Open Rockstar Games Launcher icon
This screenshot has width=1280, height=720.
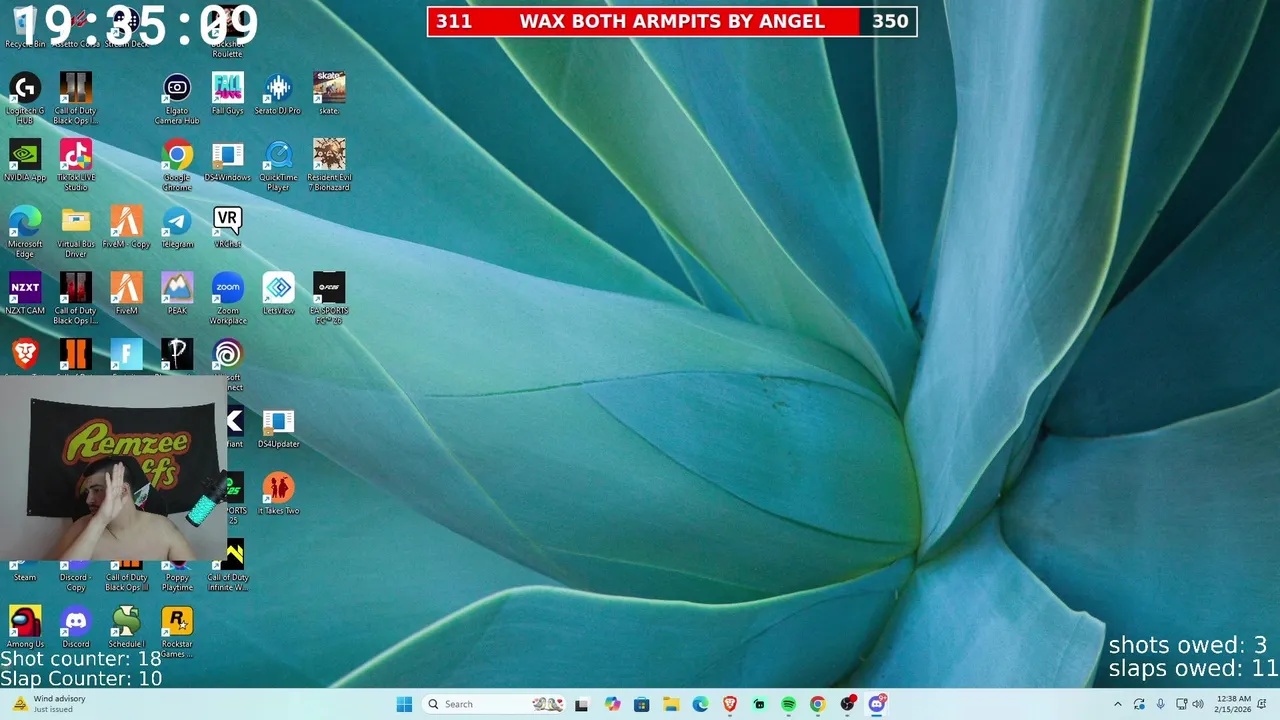pyautogui.click(x=177, y=631)
